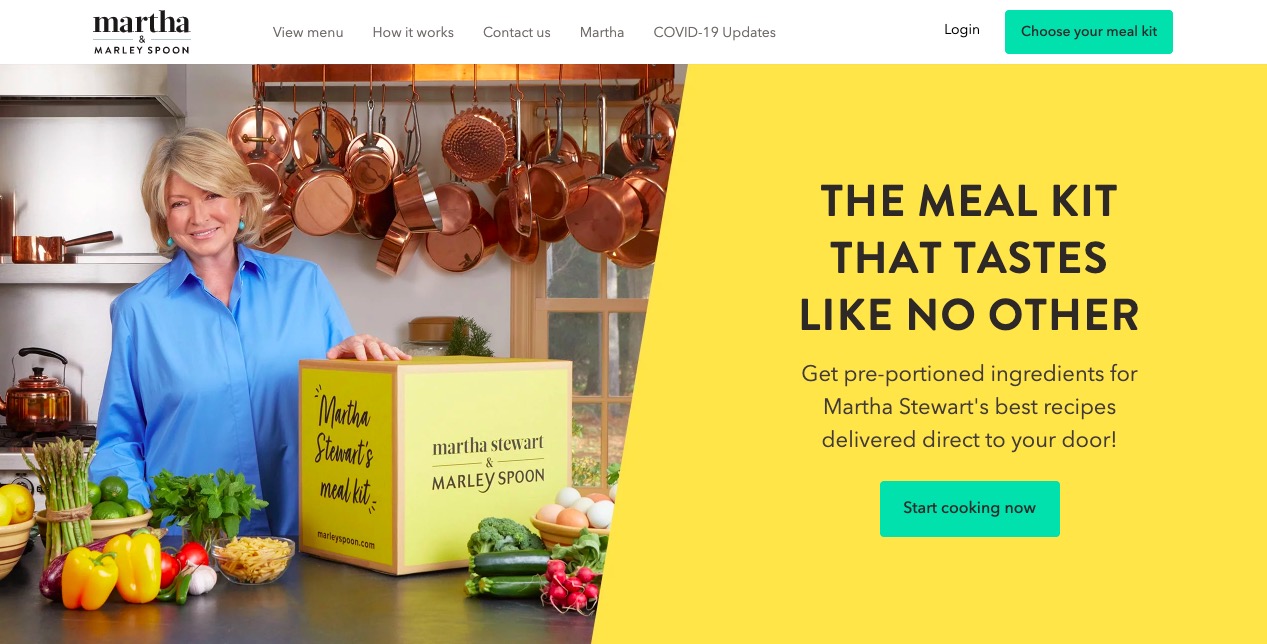Open the View menu page
Viewport: 1267px width, 644px height.
click(308, 32)
